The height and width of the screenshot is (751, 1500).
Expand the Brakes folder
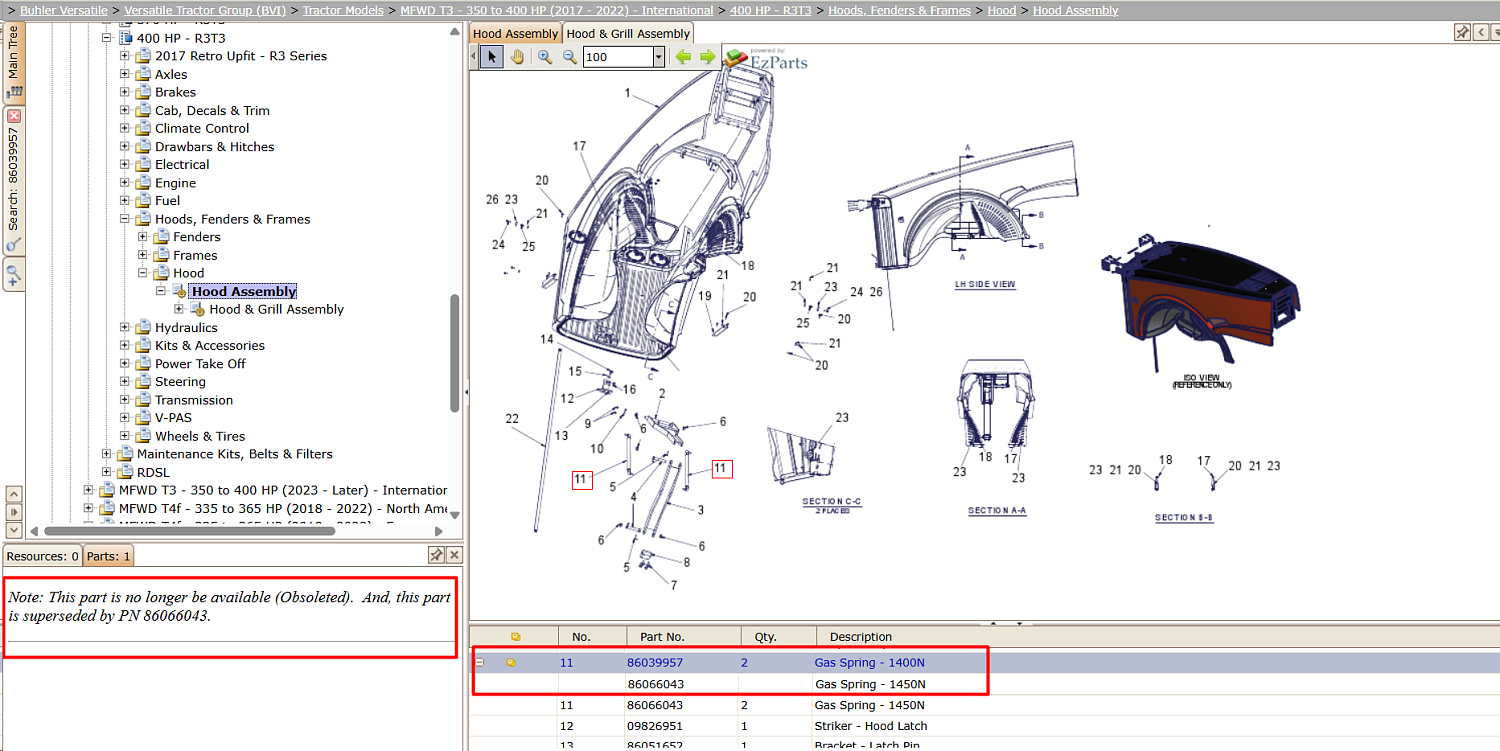click(125, 92)
